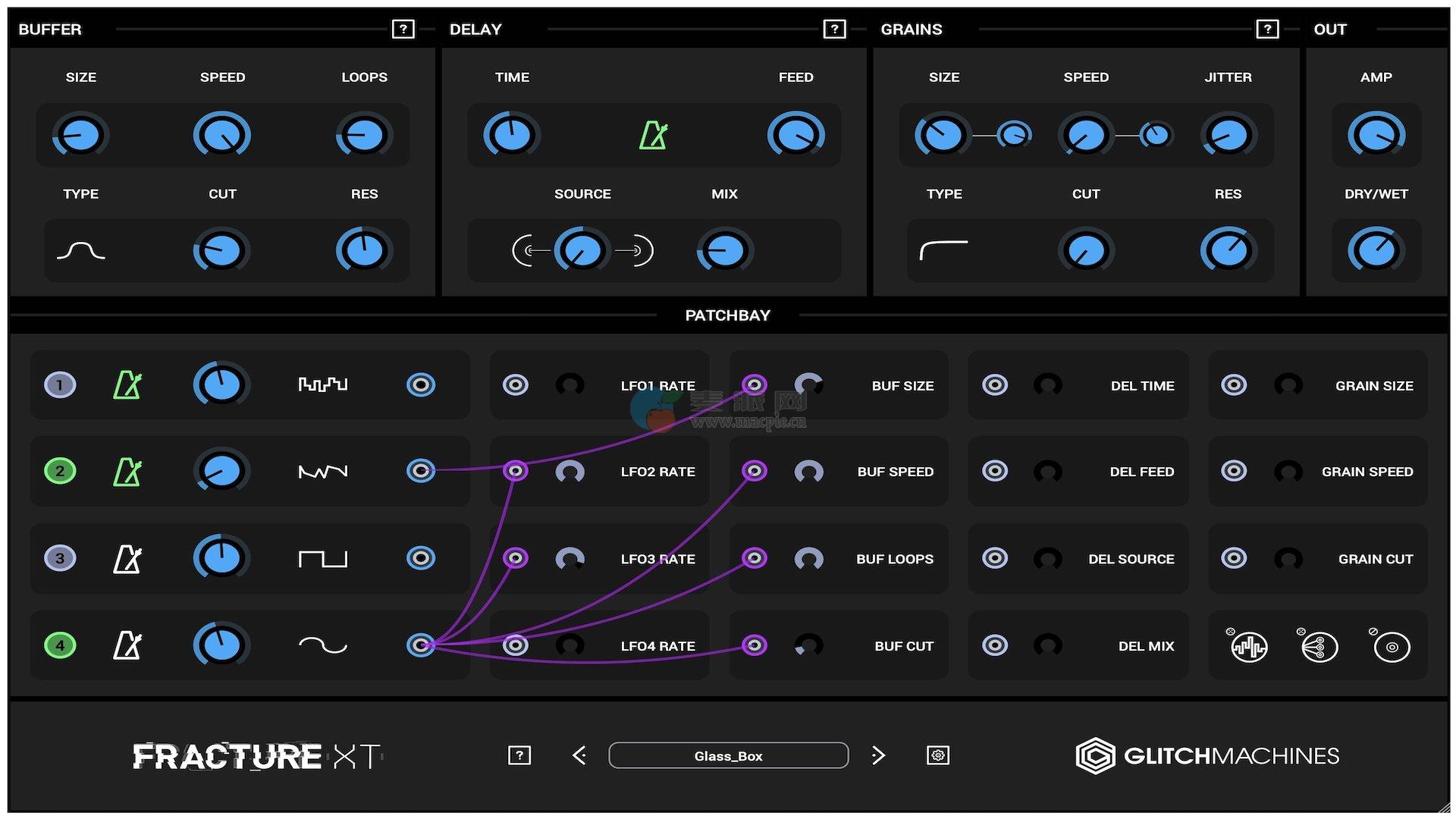Toggle LFO 2 on/off number button

(x=60, y=471)
